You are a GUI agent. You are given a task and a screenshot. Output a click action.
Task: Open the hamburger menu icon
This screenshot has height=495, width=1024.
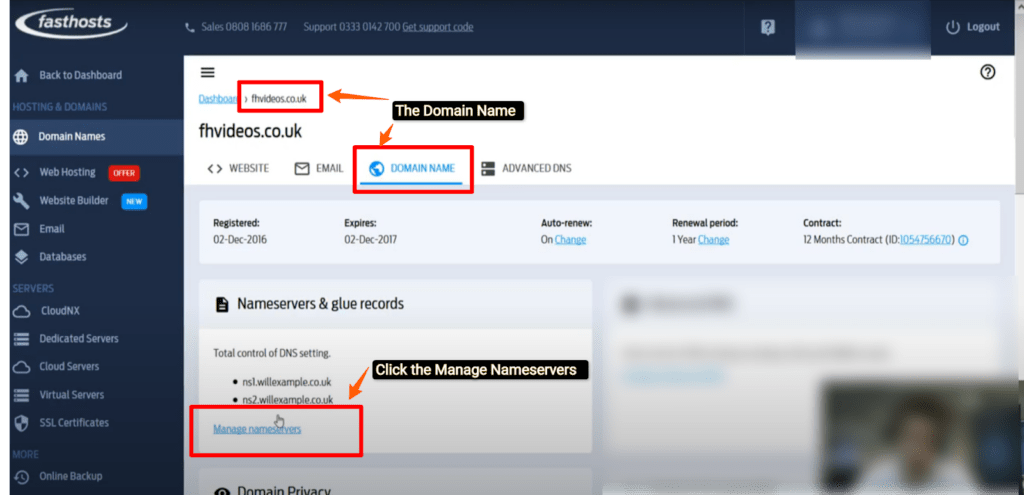208,72
